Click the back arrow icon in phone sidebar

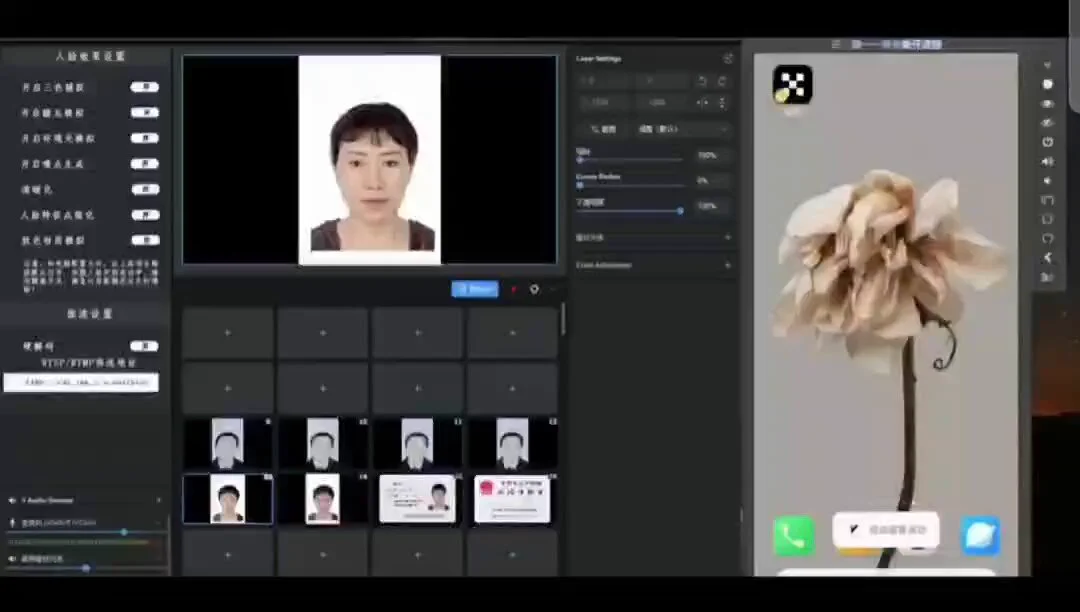pyautogui.click(x=1047, y=257)
